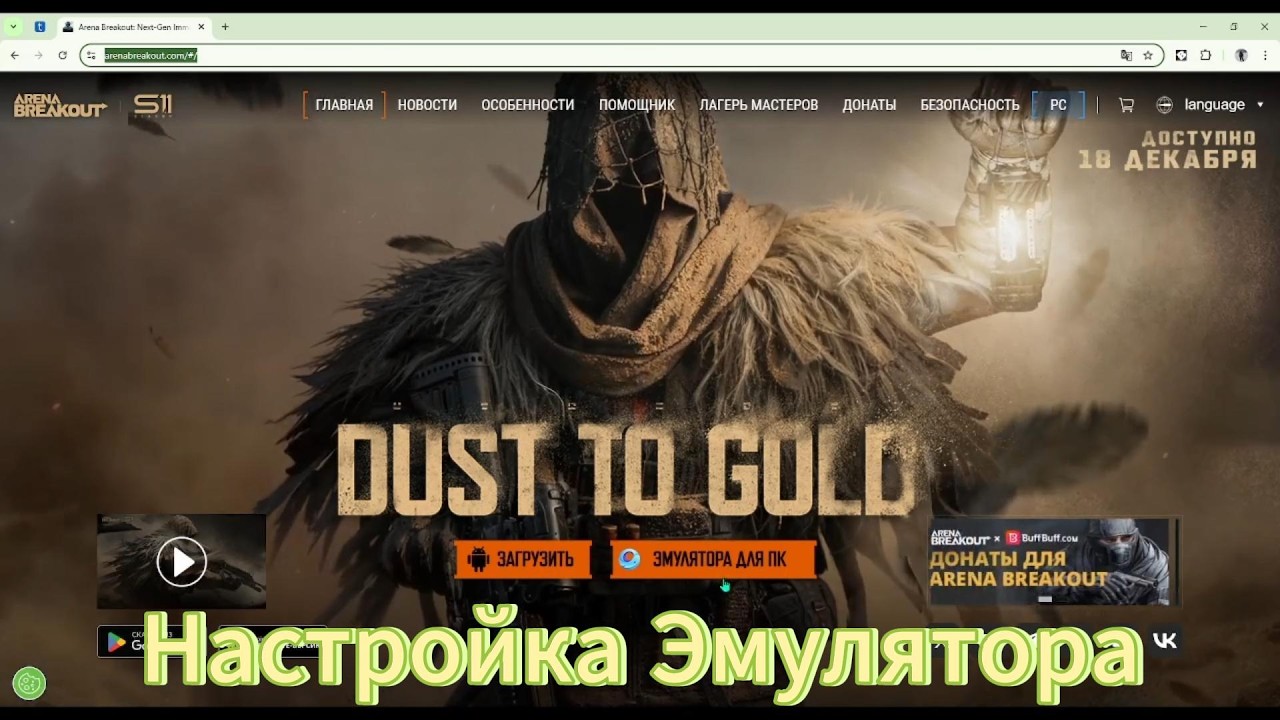Play the trailer video thumbnail
This screenshot has height=720, width=1280.
181,561
